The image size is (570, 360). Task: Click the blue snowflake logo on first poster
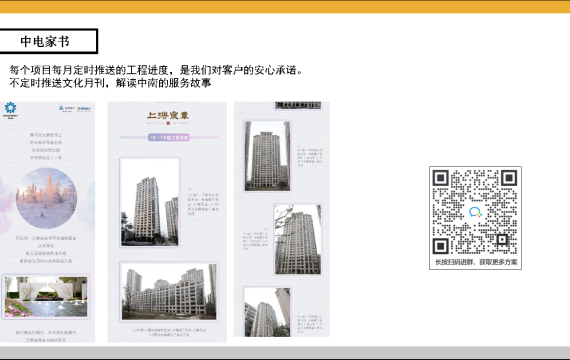tap(11, 108)
